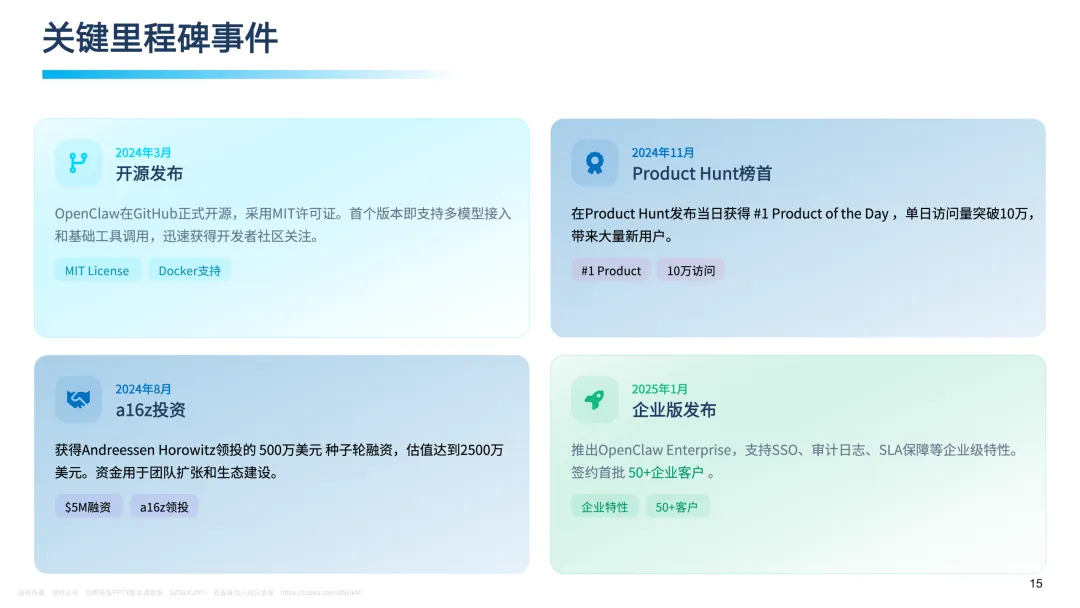Click the Product Hunt榜首 heading
1080x608 pixels.
pyautogui.click(x=702, y=174)
